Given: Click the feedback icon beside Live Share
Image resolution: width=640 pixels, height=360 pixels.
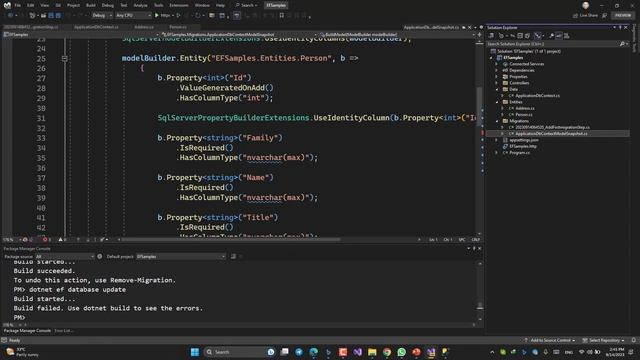Looking at the screenshot, I should click(604, 16).
